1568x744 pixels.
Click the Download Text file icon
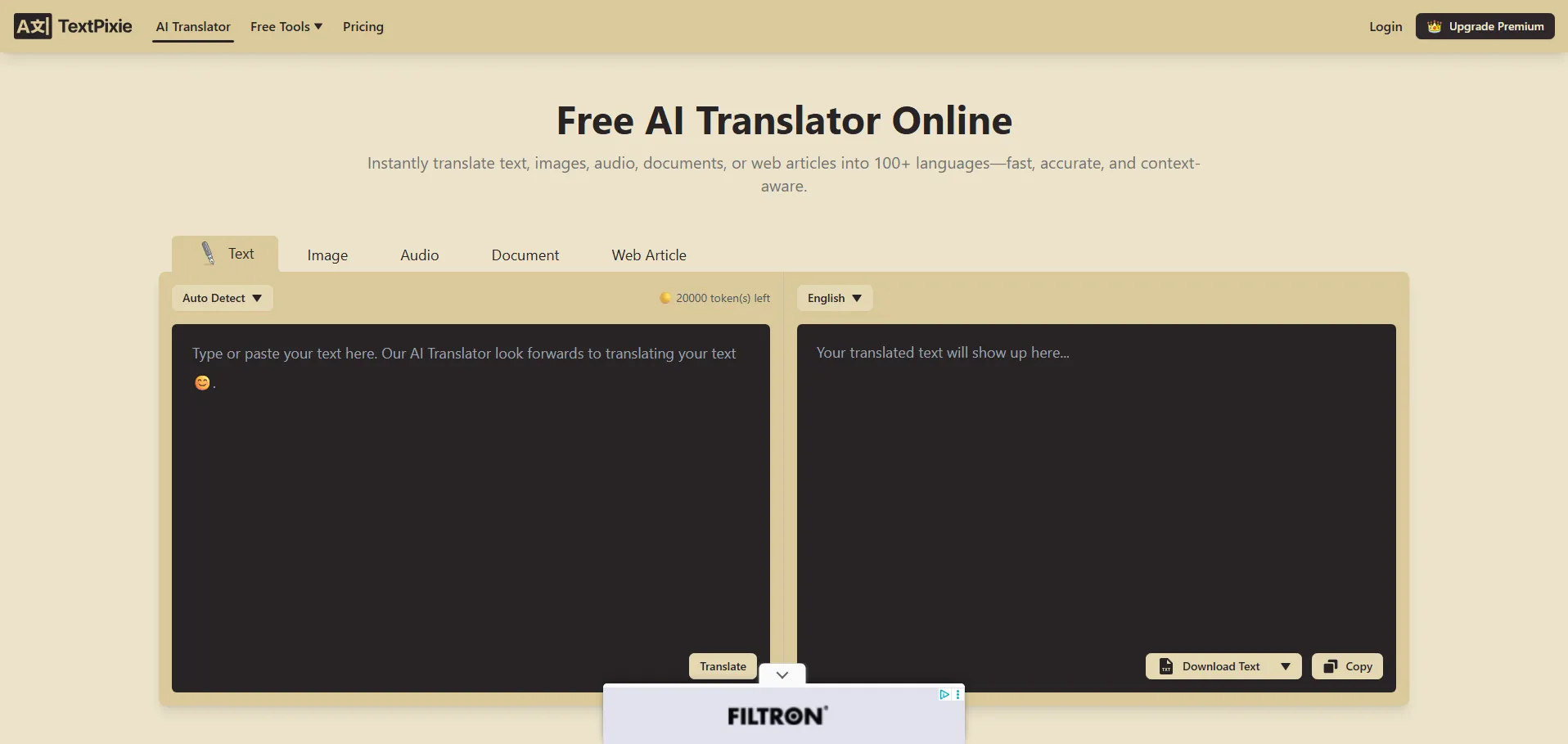click(1166, 666)
